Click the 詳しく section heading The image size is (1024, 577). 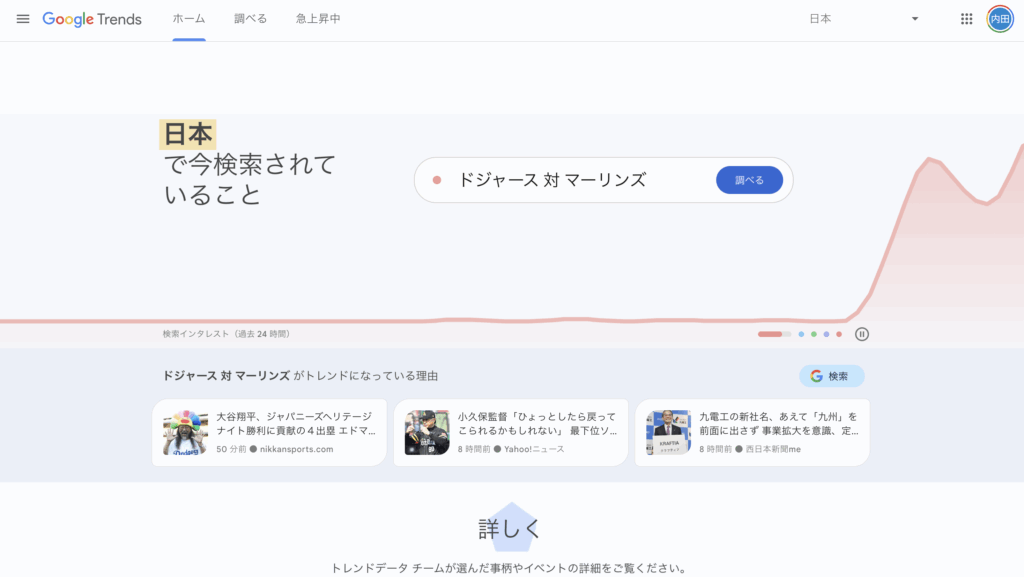point(509,529)
